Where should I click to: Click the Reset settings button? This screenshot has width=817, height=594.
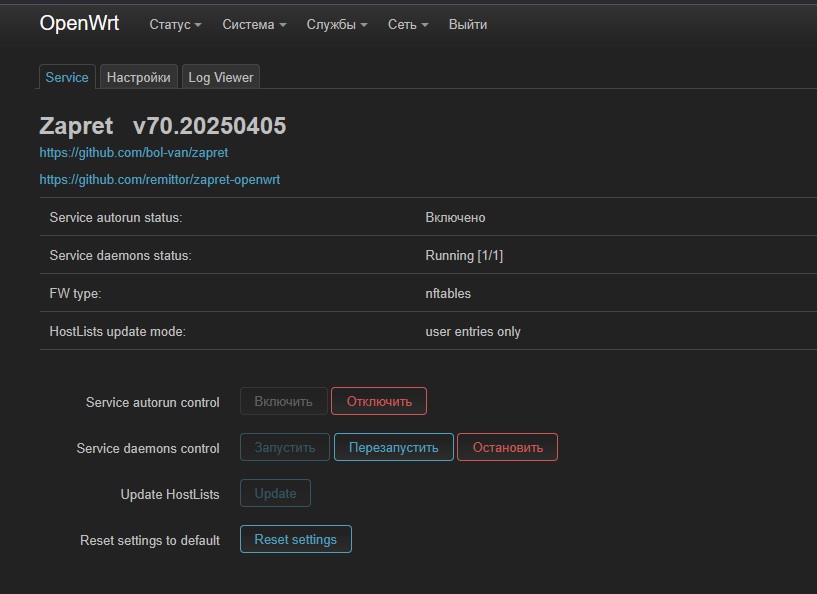[x=295, y=539]
